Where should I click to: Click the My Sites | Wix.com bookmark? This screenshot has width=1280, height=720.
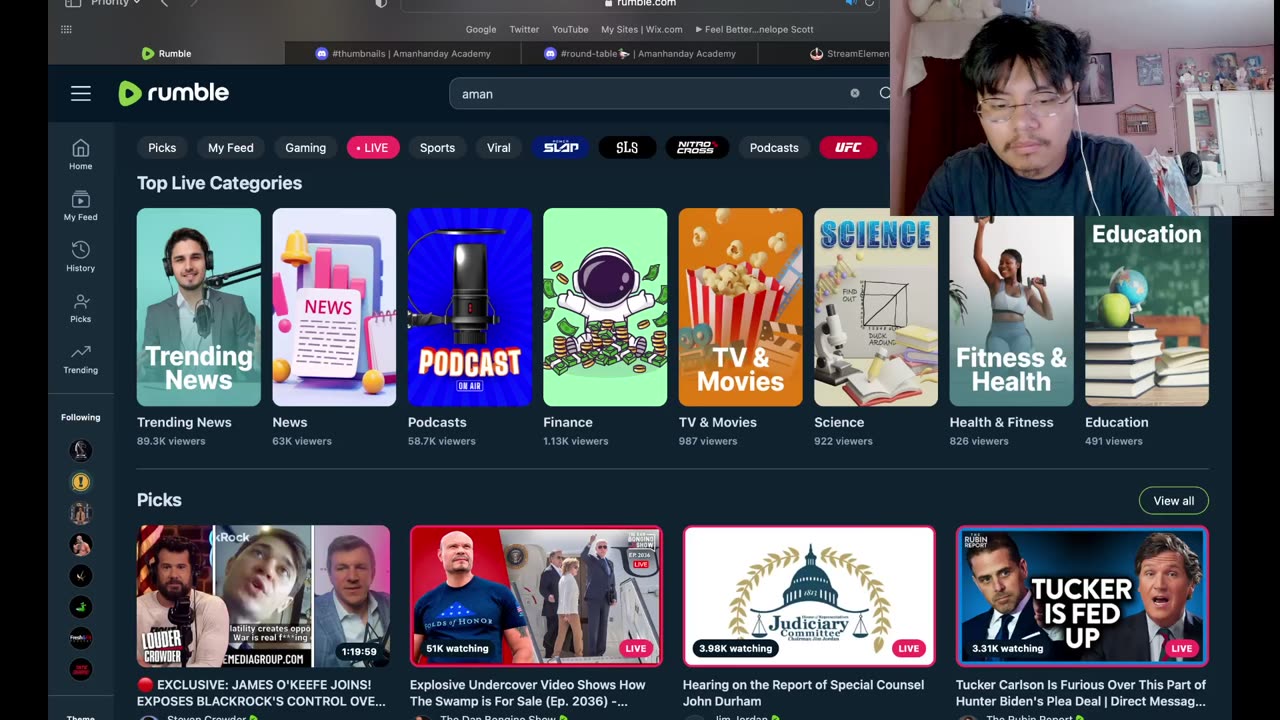(x=642, y=29)
